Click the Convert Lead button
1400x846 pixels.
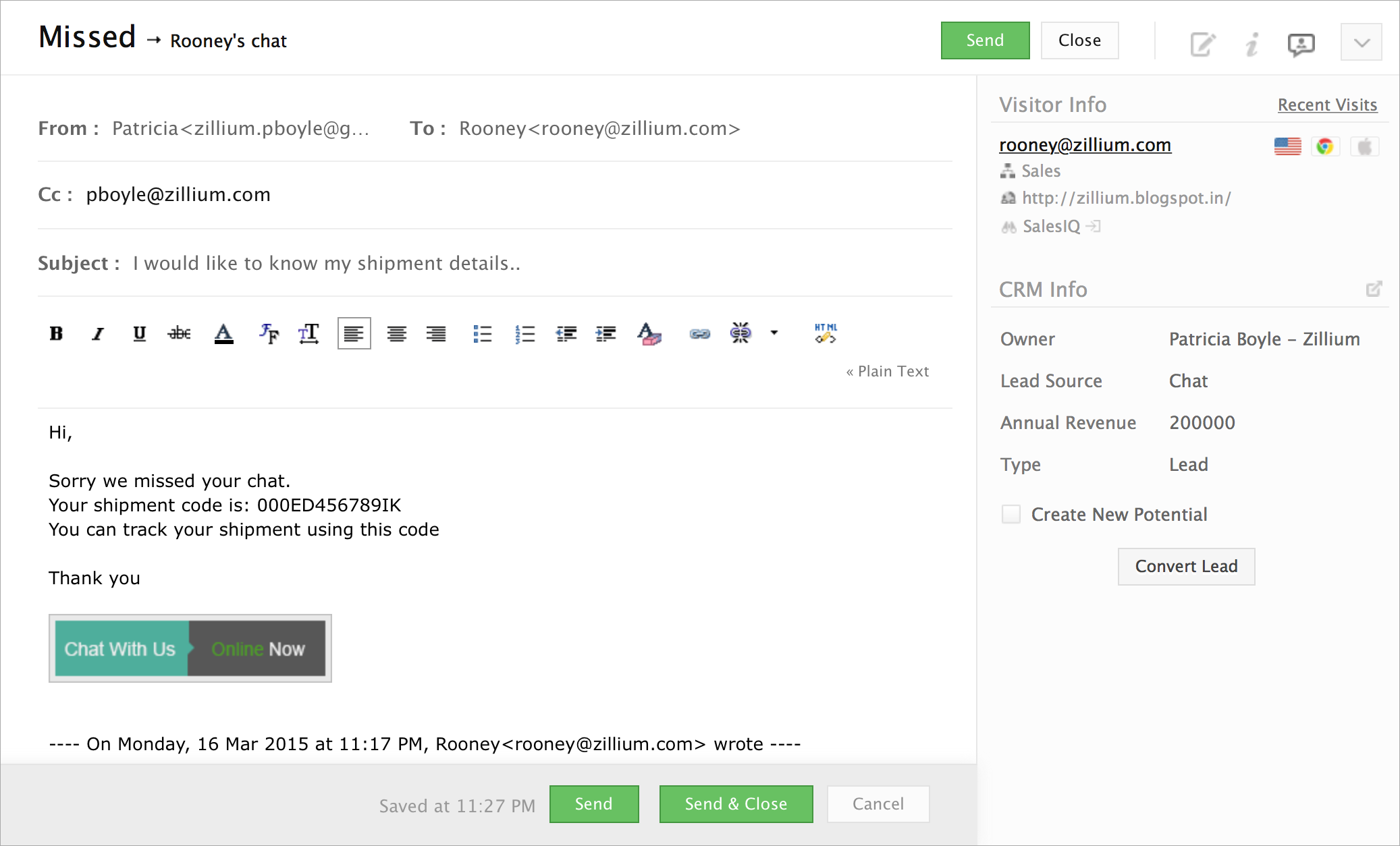point(1186,566)
